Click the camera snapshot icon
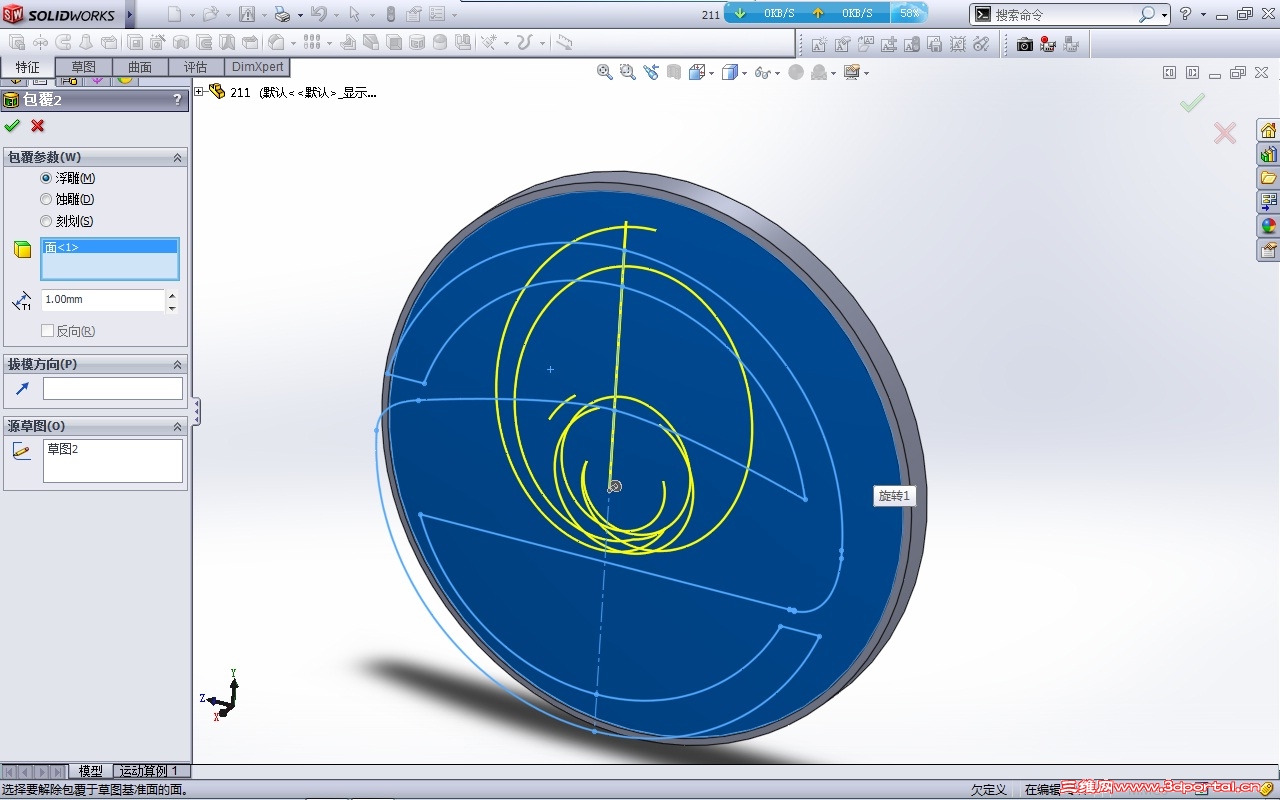 click(x=1025, y=44)
